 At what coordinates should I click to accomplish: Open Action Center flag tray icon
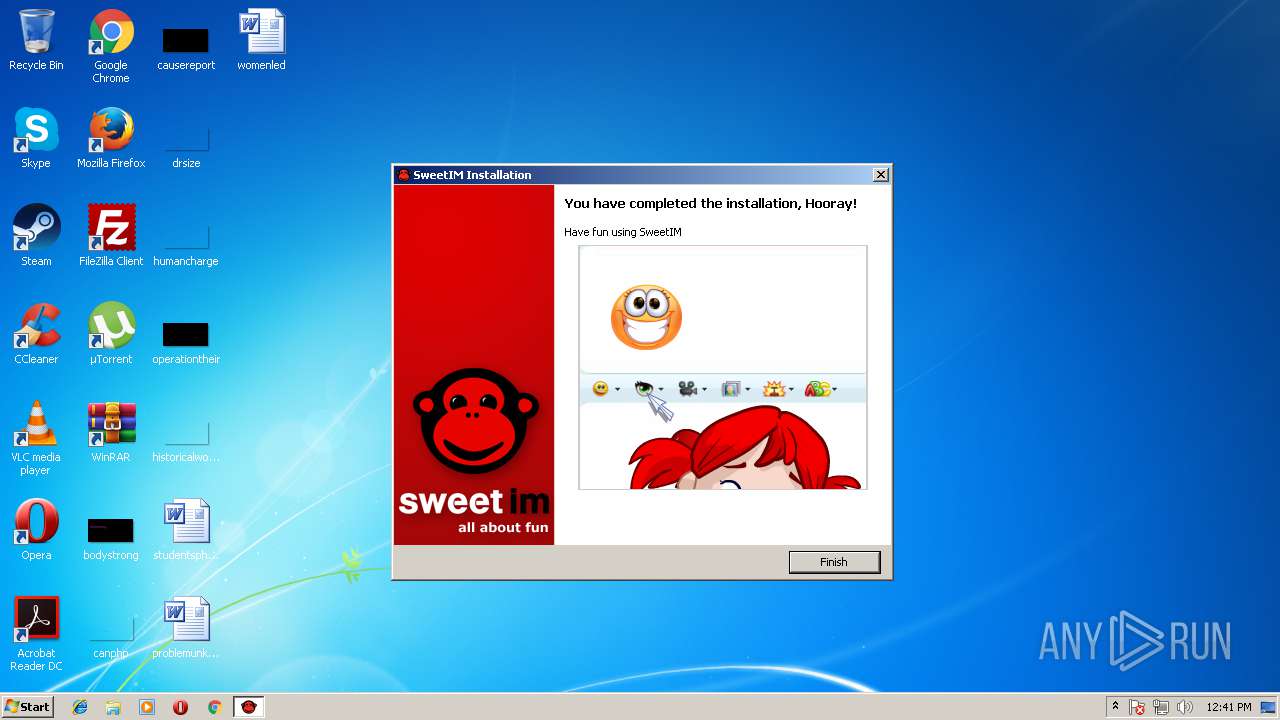(1138, 707)
